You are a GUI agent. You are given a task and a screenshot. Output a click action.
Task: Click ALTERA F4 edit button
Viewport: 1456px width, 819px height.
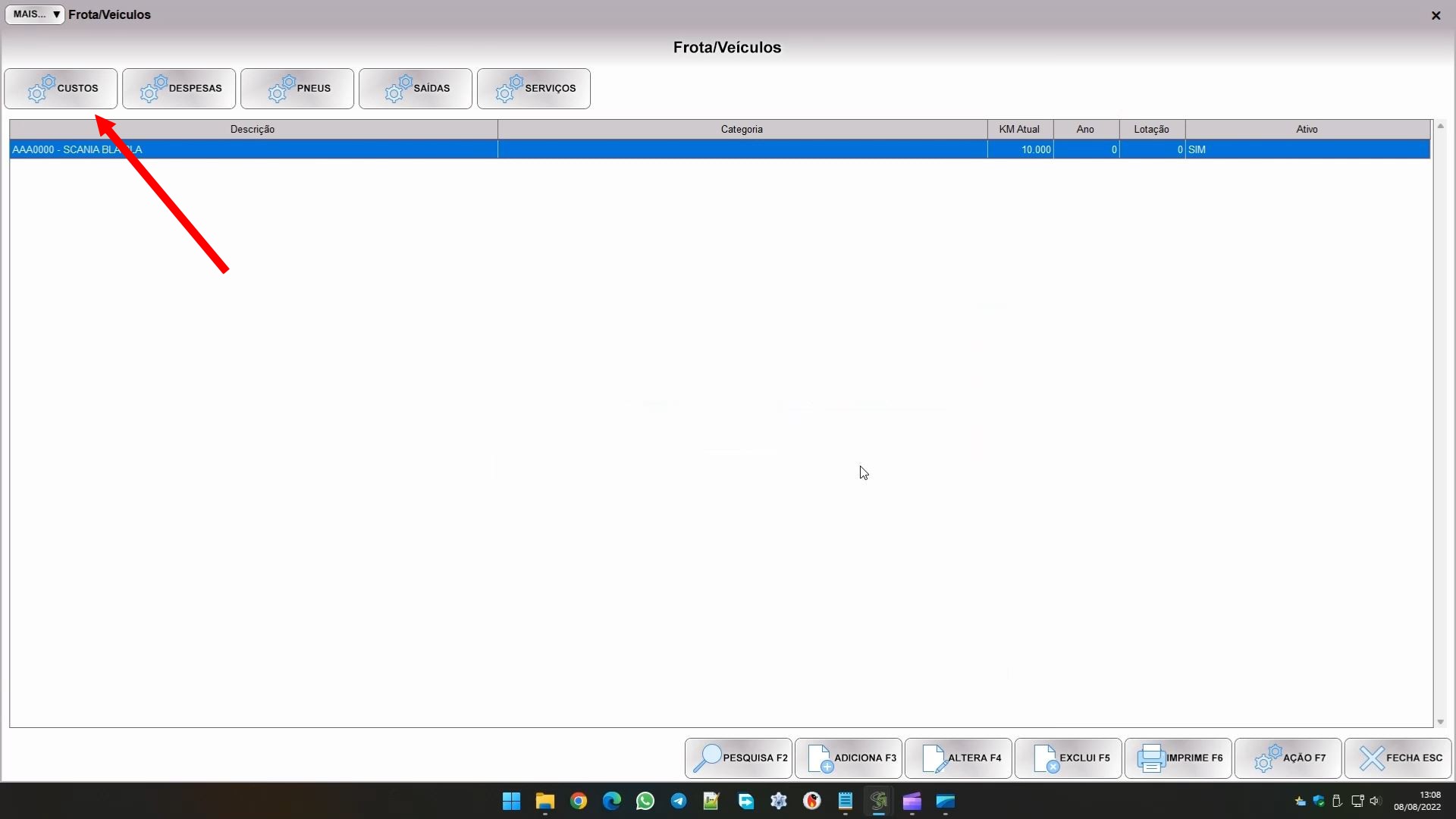(x=959, y=758)
